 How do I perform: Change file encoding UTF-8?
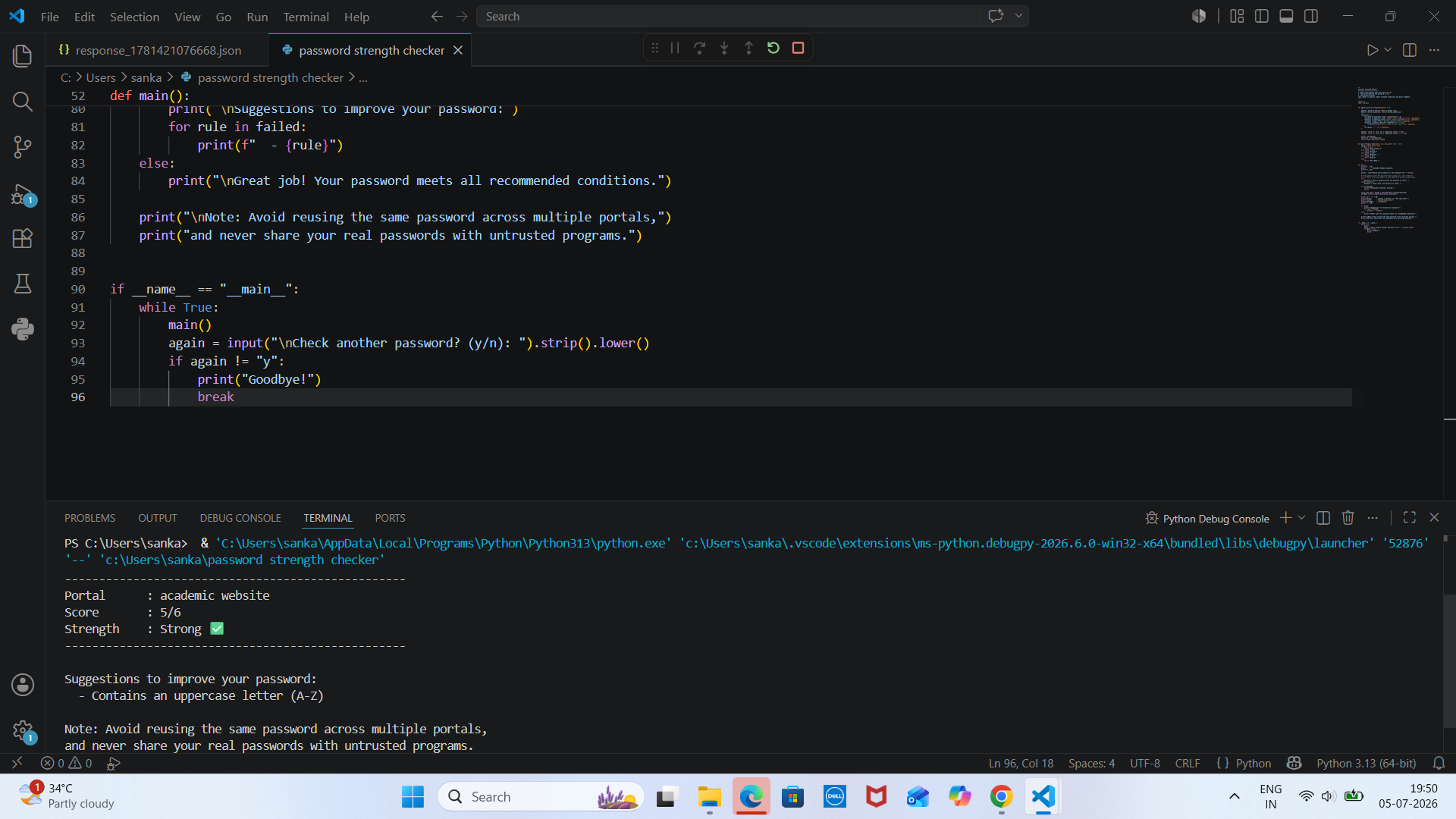(x=1145, y=763)
